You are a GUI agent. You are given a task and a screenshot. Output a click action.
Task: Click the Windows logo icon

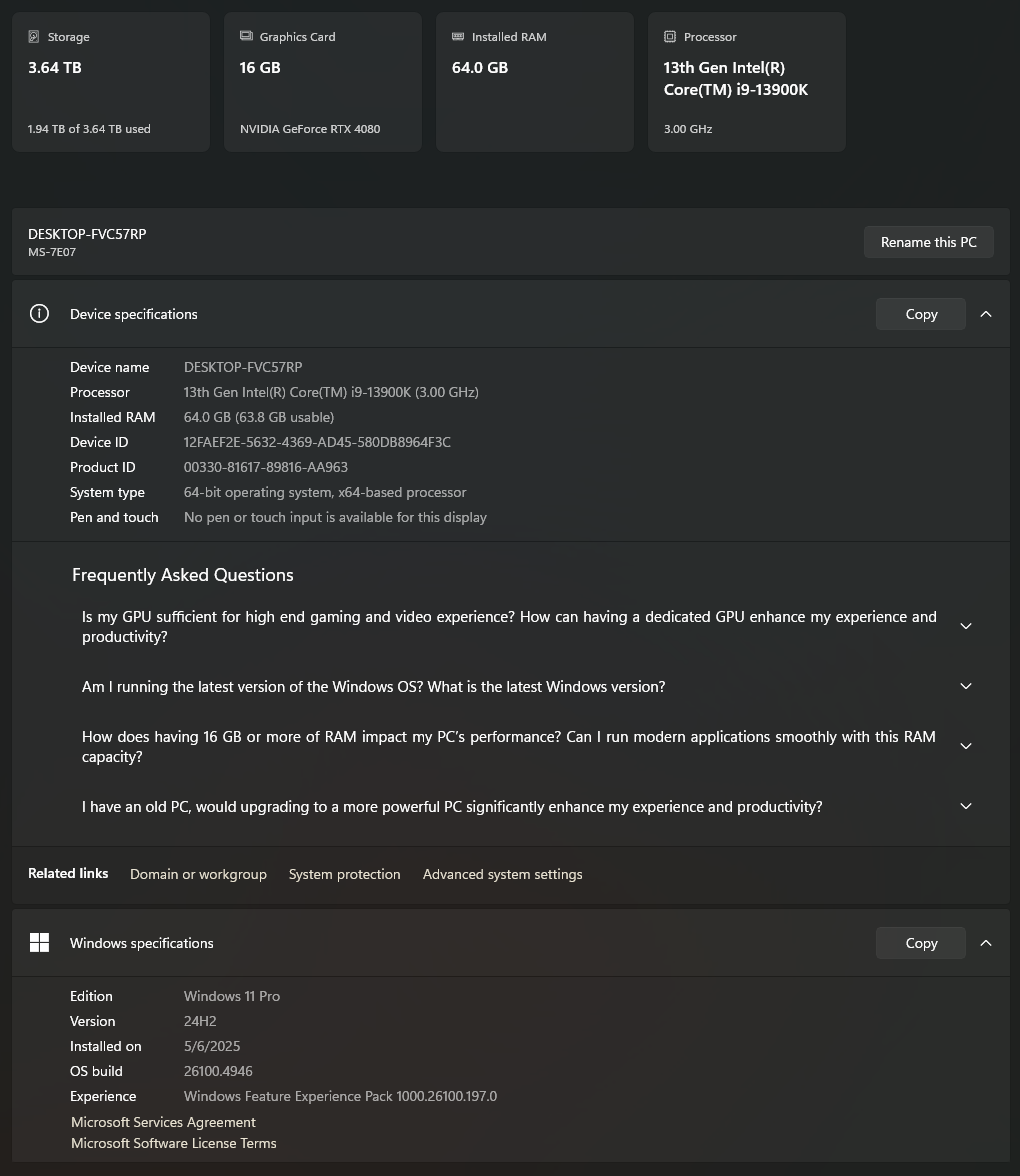click(x=39, y=943)
